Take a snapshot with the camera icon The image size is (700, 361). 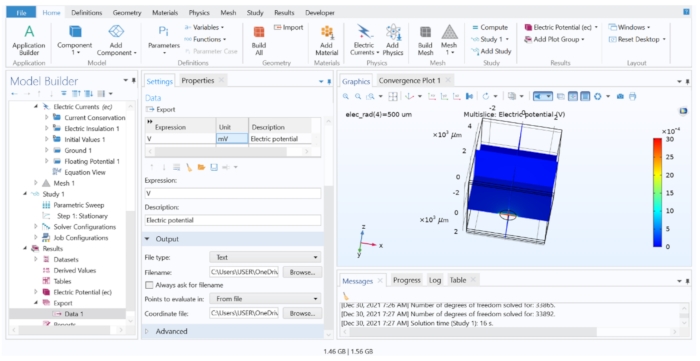click(x=620, y=96)
